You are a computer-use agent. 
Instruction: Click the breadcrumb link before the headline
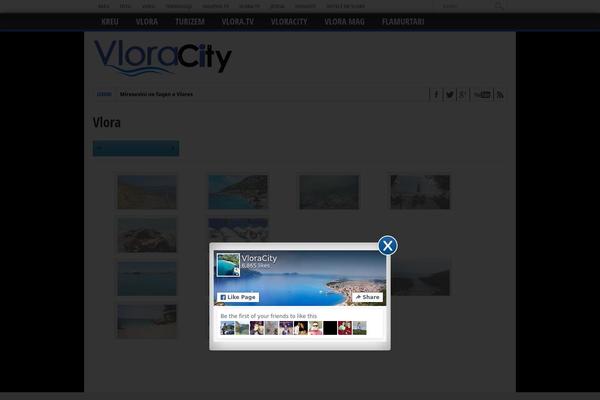click(x=104, y=94)
